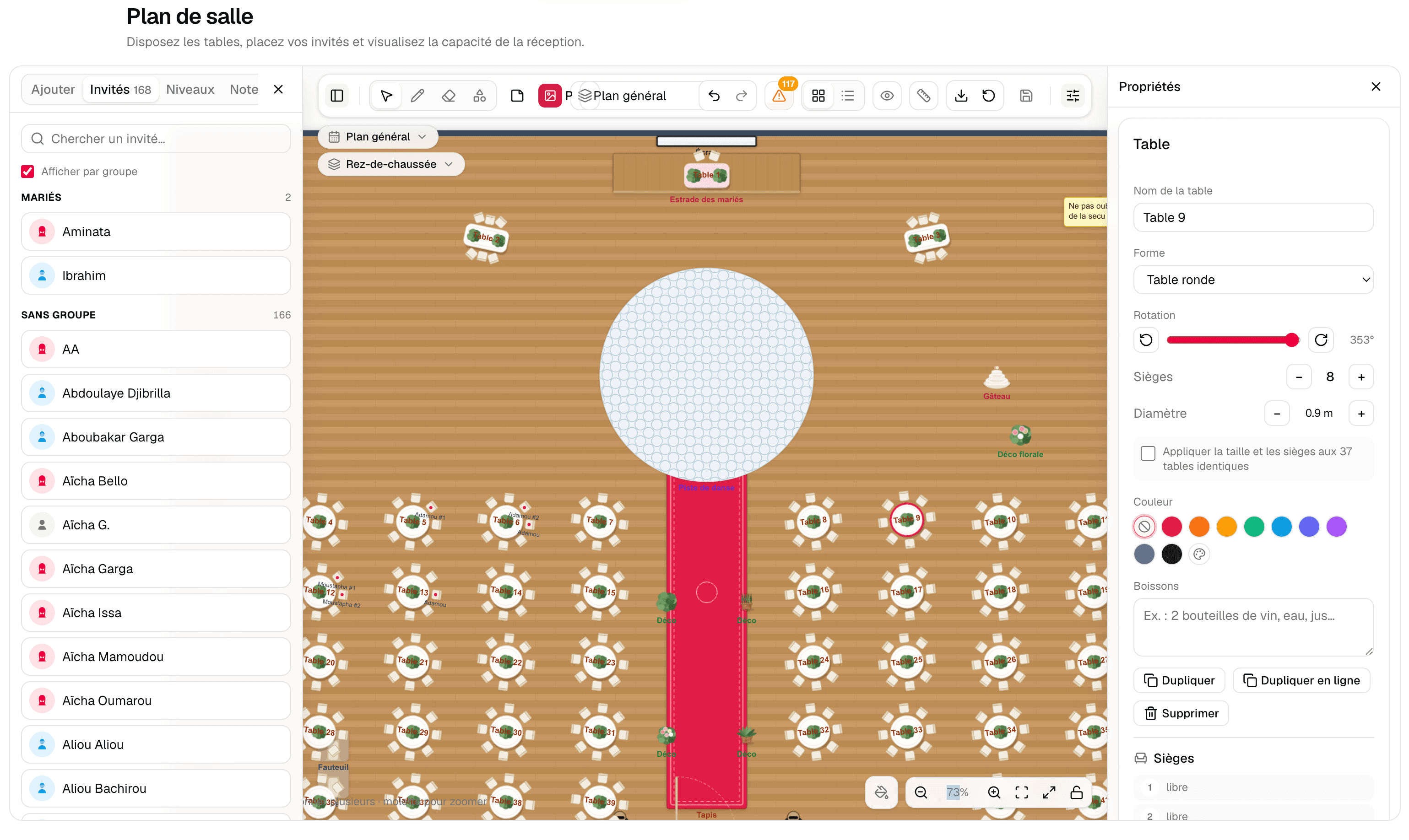
Task: Open the Forme Table ronde dropdown
Action: (1253, 280)
